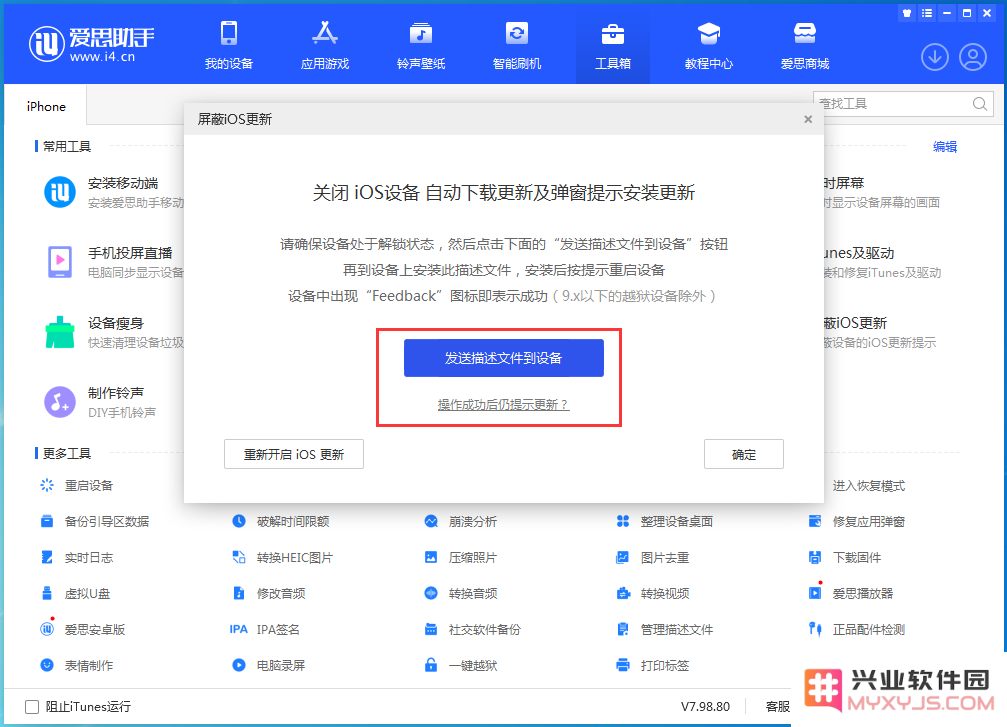Viewport: 1007px width, 727px height.
Task: Open the 教程中心 tutorial center
Action: (708, 45)
